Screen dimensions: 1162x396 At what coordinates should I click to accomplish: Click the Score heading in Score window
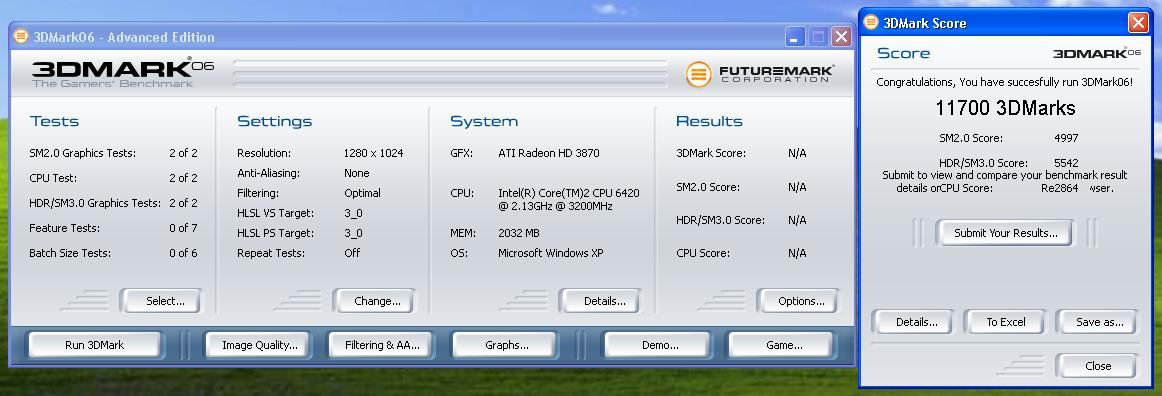(x=903, y=53)
